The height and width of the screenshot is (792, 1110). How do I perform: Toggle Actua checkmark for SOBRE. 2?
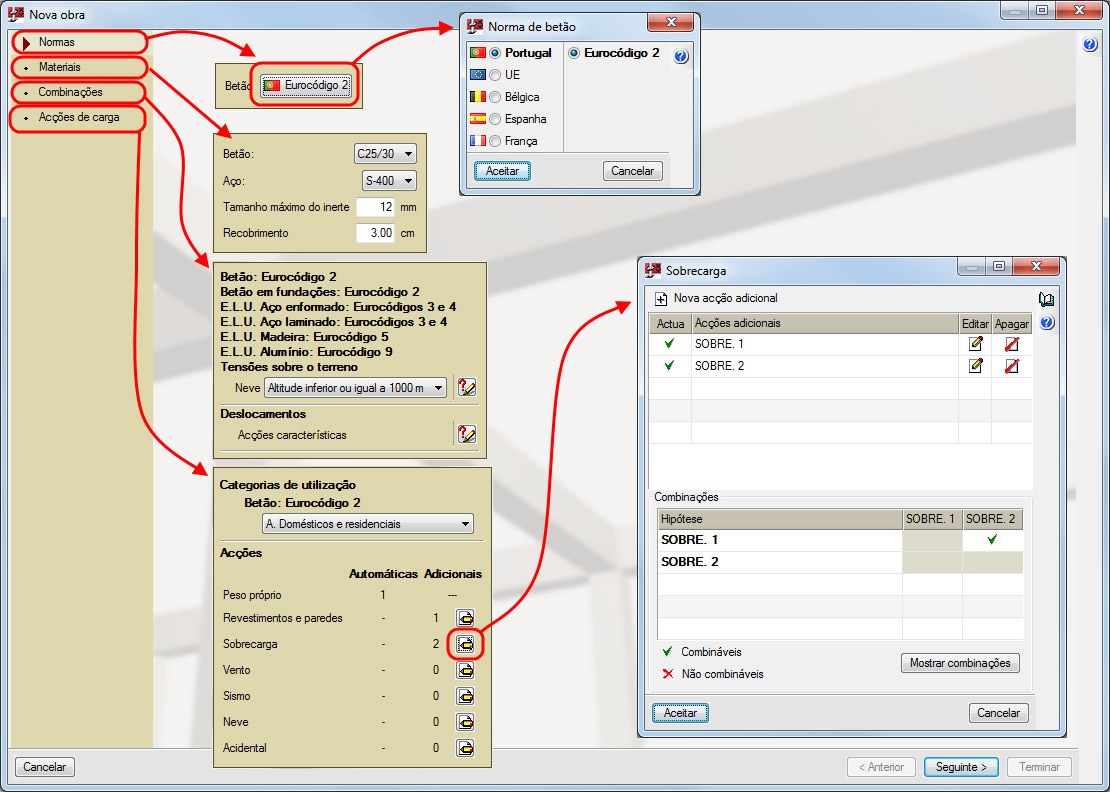click(x=670, y=366)
